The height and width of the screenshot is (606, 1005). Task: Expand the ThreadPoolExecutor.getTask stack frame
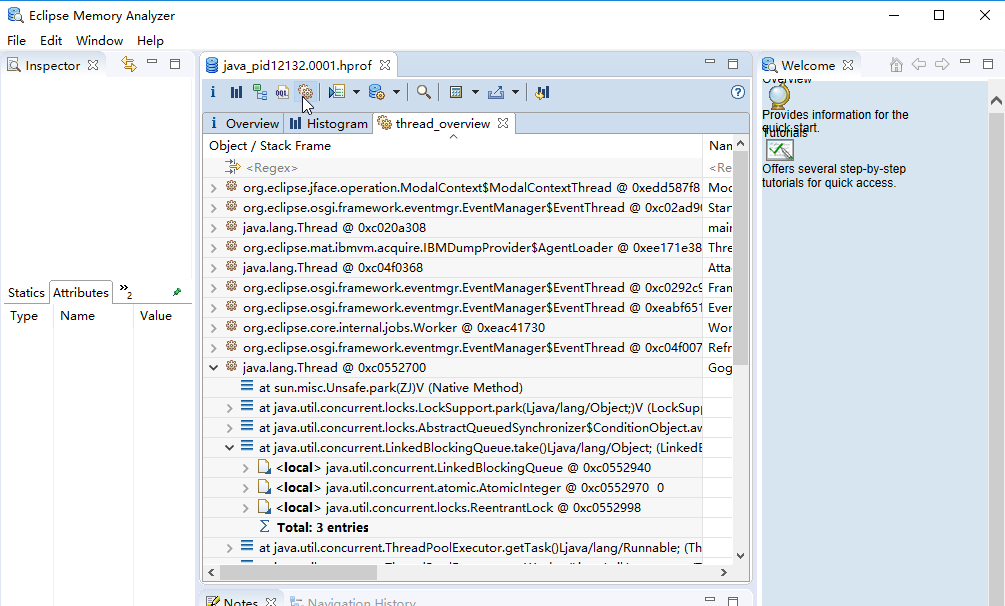[x=229, y=548]
